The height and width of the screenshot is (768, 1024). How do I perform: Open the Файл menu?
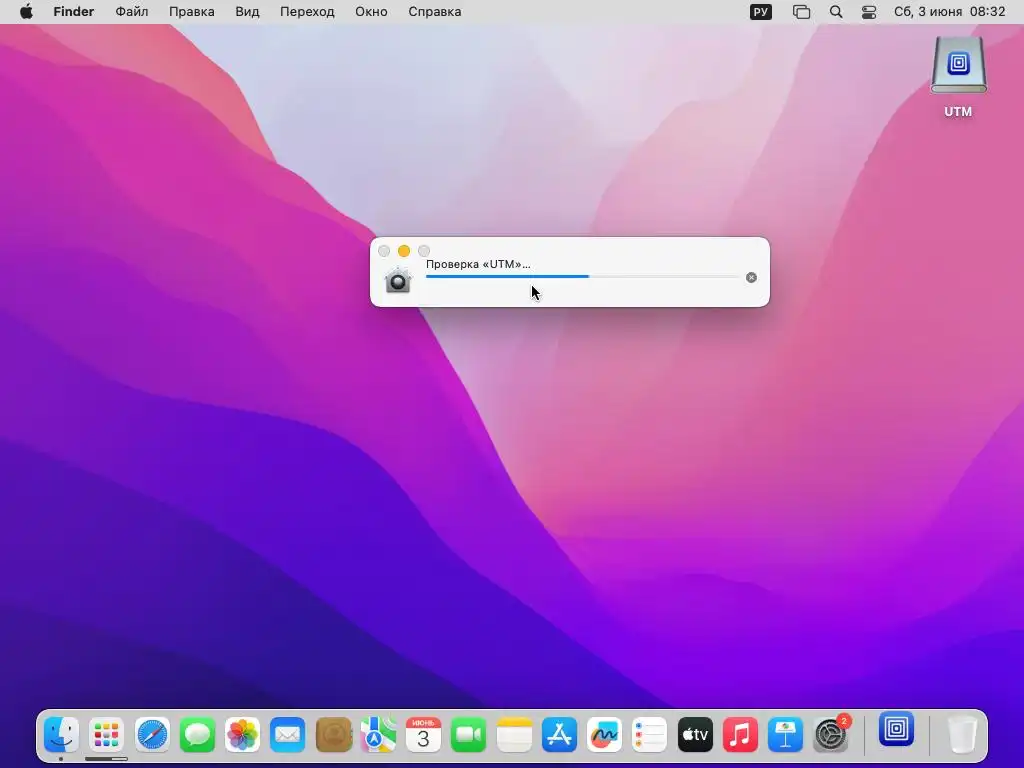pyautogui.click(x=131, y=12)
